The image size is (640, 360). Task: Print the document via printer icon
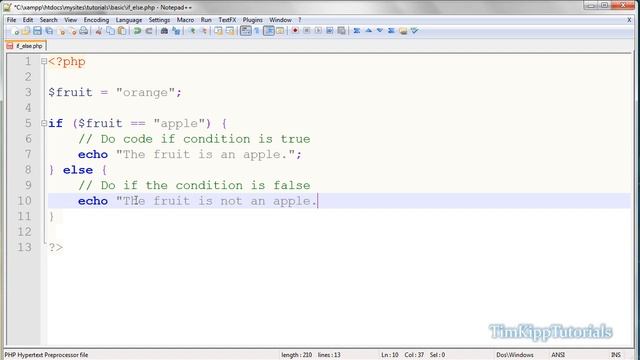84,31
